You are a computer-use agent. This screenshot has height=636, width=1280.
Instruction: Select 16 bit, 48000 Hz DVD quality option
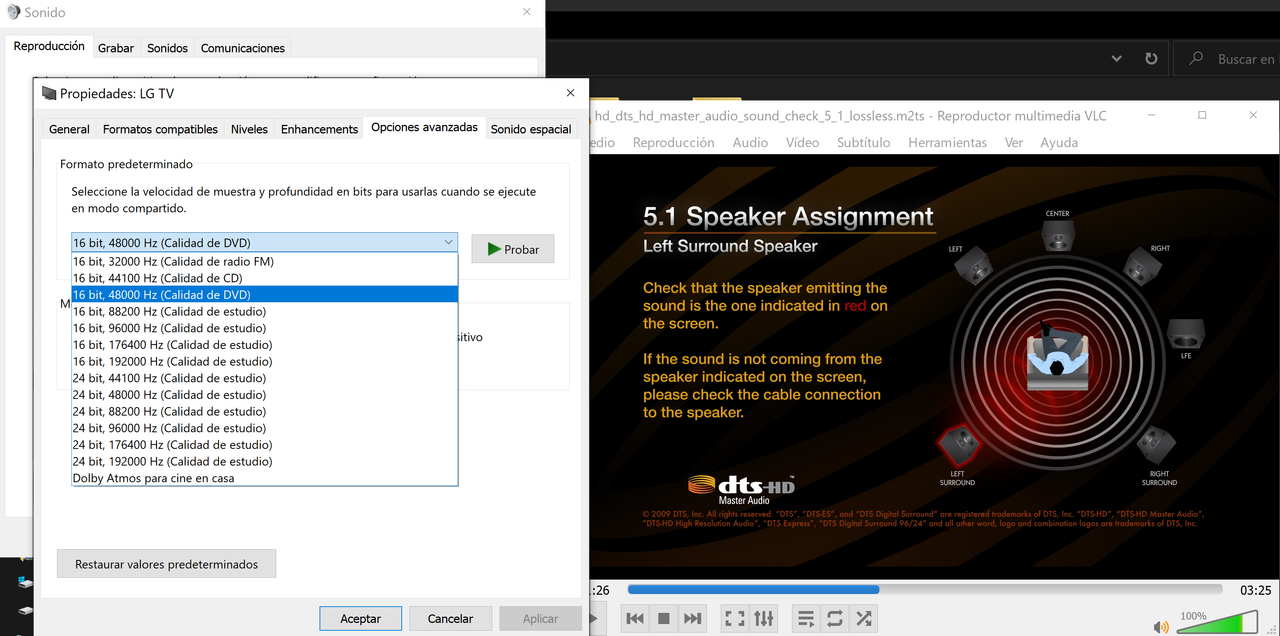[265, 295]
